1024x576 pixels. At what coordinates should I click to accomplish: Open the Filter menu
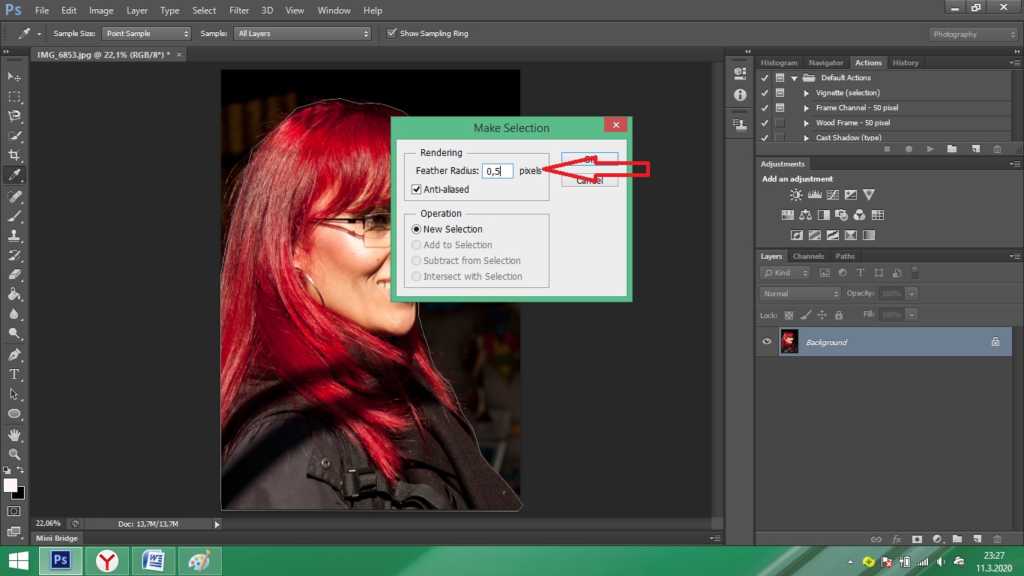238,10
